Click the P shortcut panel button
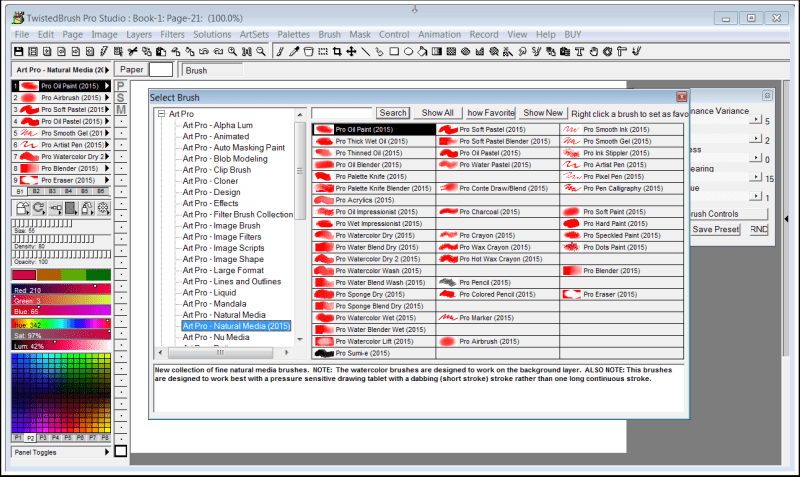This screenshot has height=477, width=800. (121, 86)
